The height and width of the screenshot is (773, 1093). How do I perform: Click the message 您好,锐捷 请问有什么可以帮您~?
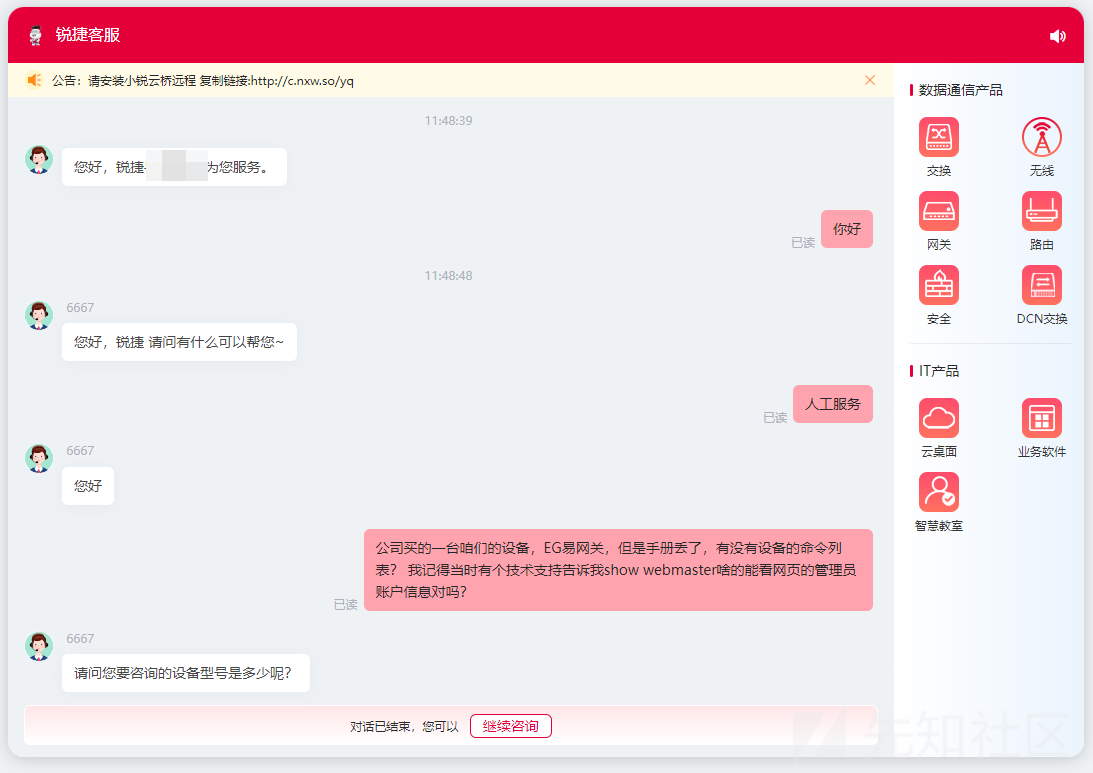coord(179,342)
